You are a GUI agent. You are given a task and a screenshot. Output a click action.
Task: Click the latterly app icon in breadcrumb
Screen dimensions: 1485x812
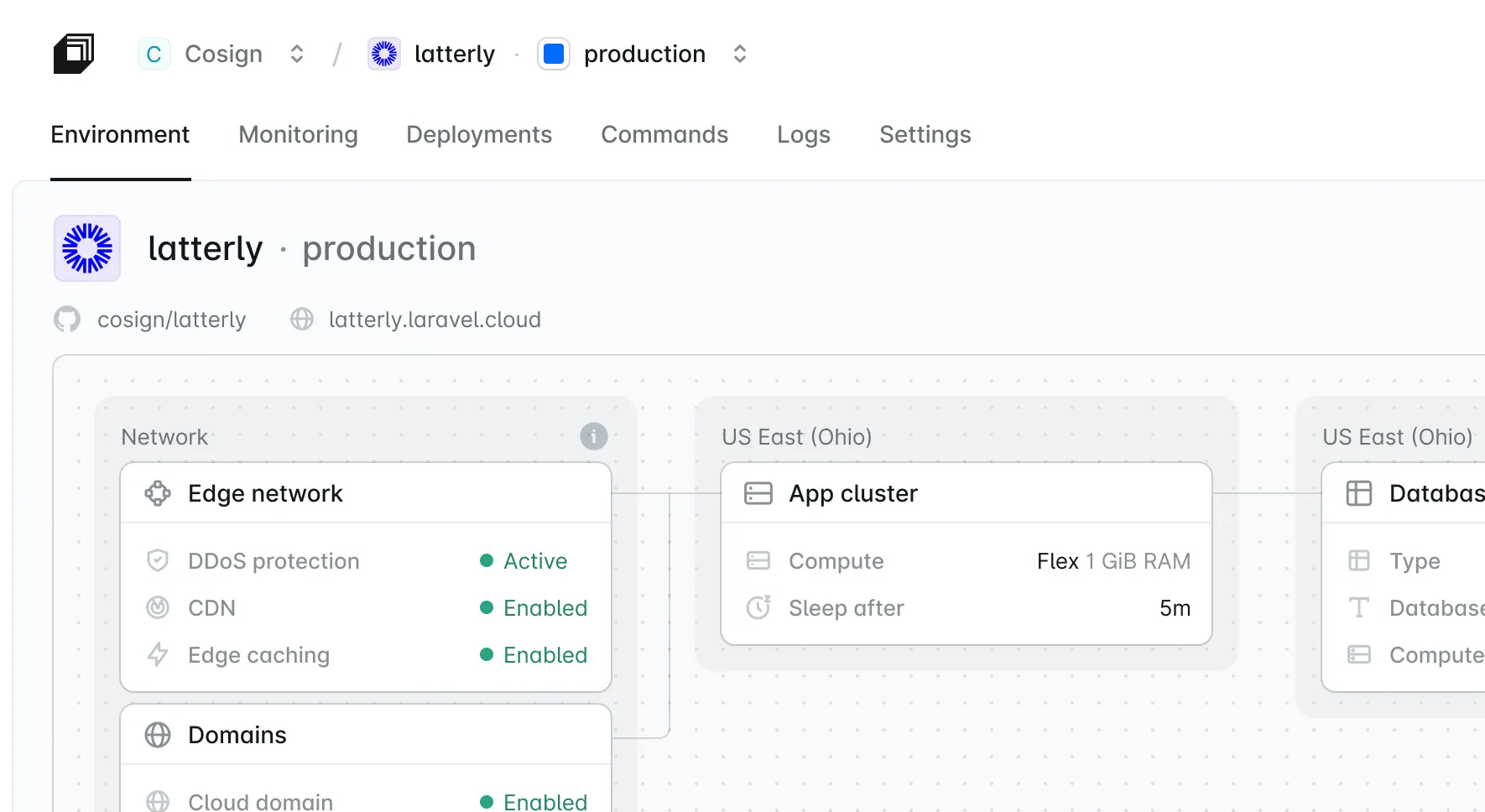pos(384,54)
